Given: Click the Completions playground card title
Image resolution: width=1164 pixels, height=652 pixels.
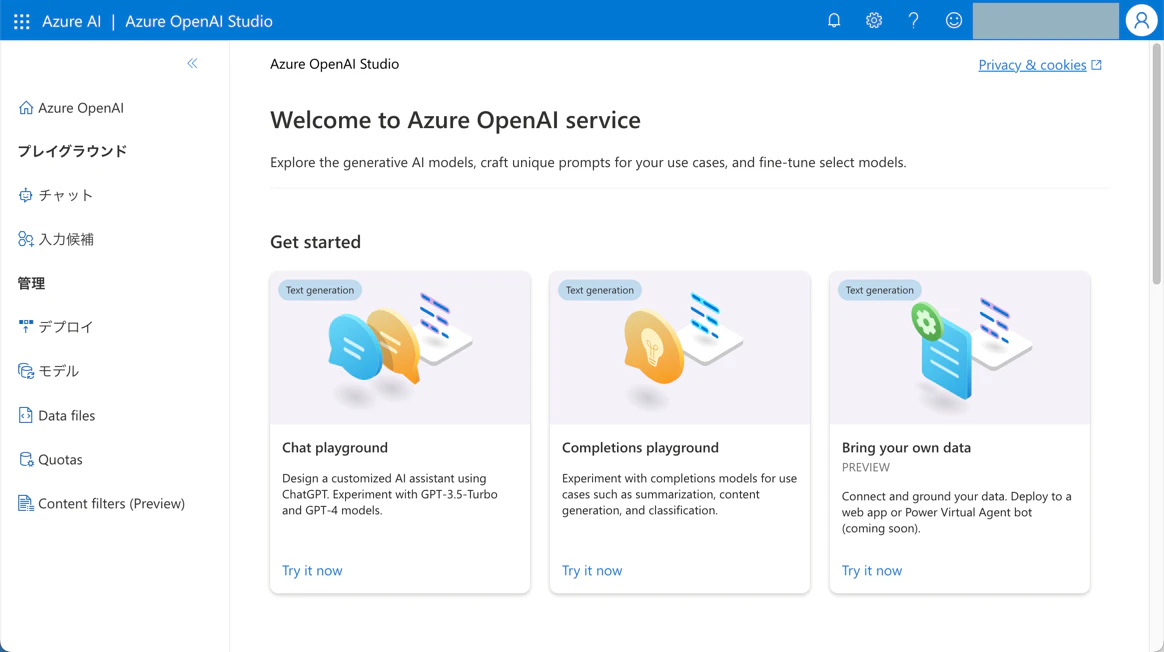Looking at the screenshot, I should (640, 448).
